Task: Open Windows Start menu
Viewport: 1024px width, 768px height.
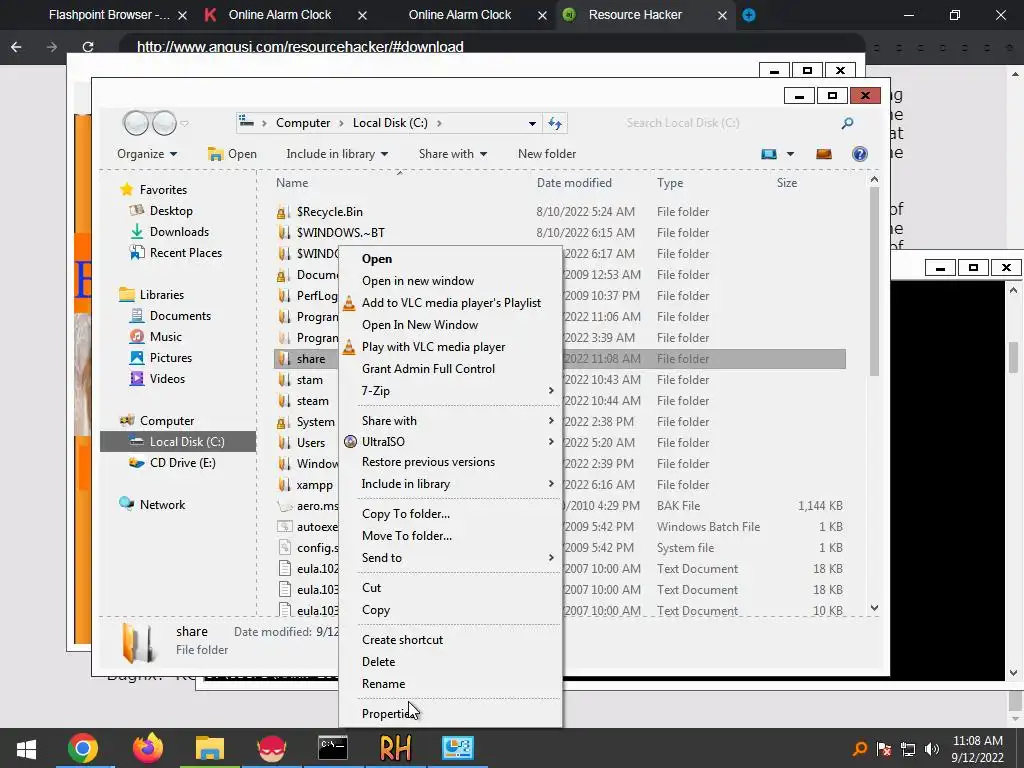Action: tap(26, 749)
